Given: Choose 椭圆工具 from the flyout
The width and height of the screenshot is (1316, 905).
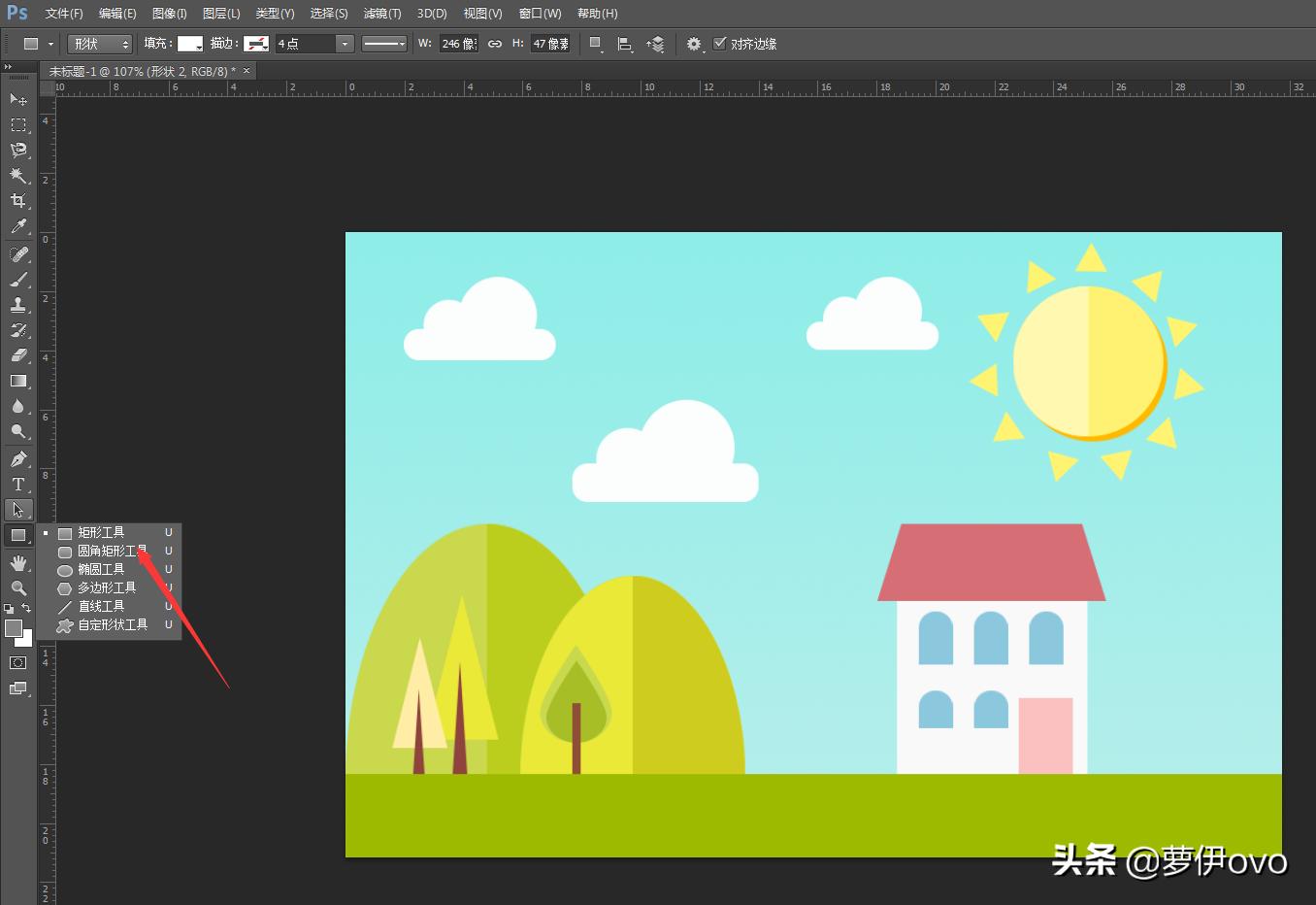Looking at the screenshot, I should (101, 569).
